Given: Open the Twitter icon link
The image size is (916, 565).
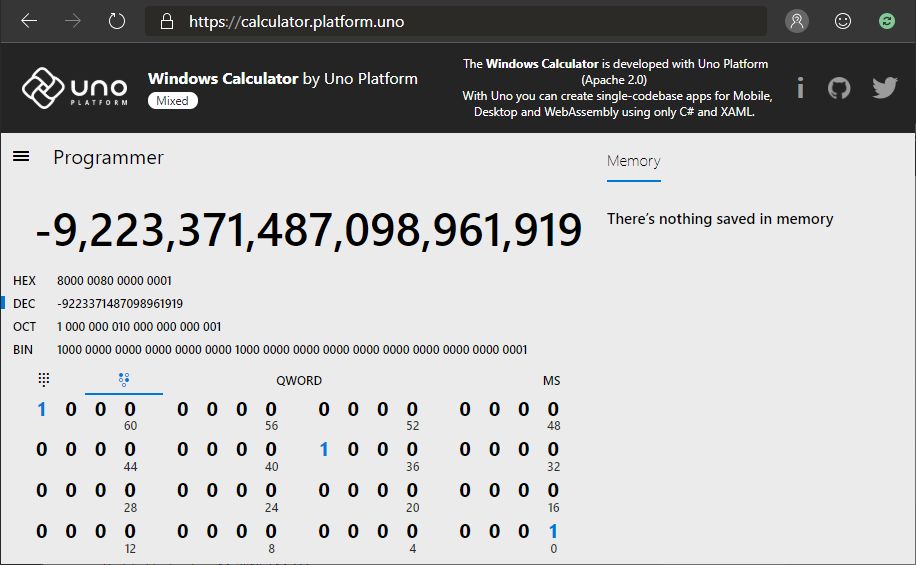Looking at the screenshot, I should (884, 88).
